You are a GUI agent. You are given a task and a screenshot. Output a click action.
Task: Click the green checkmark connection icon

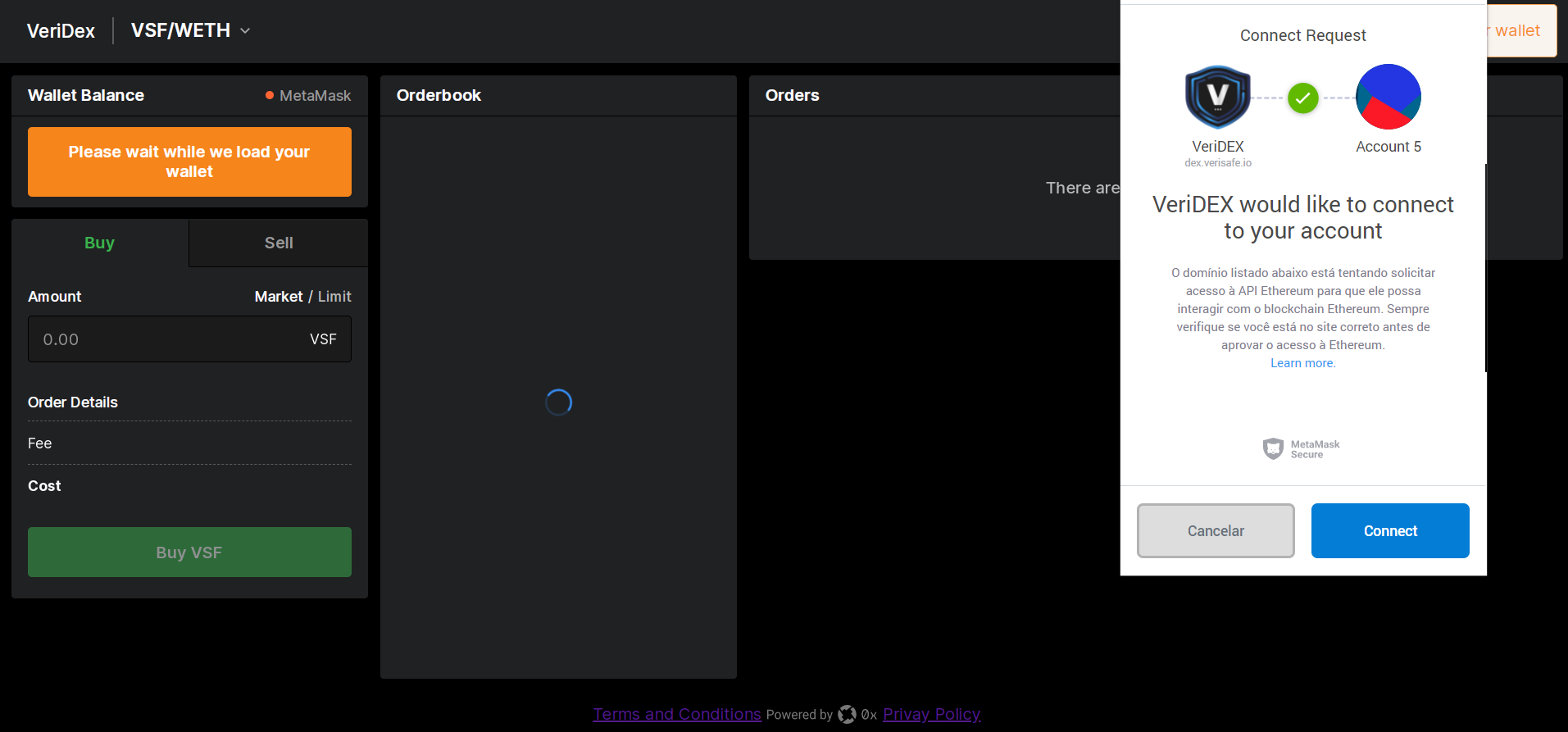click(x=1303, y=98)
